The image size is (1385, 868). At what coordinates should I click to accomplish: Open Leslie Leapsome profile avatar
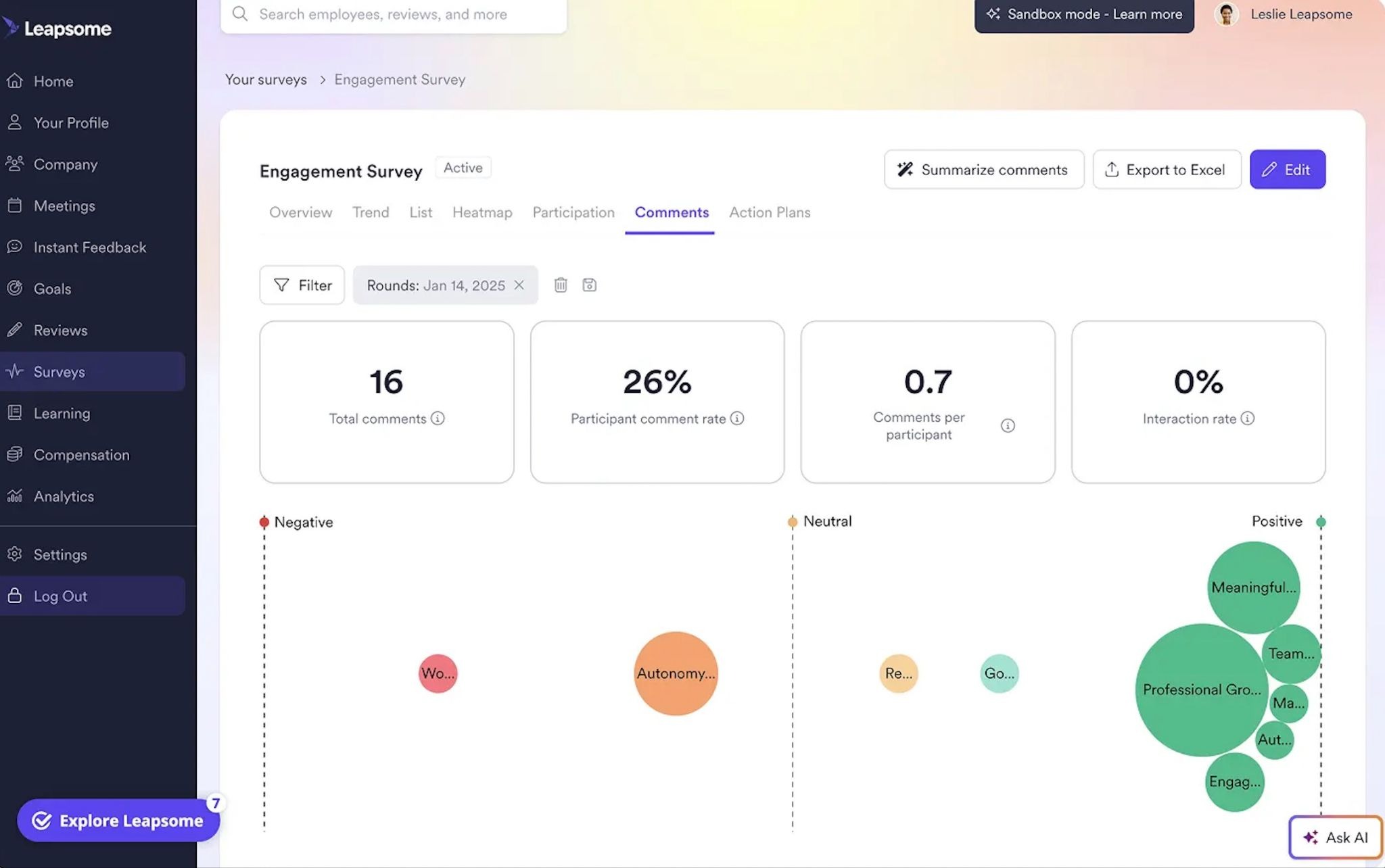tap(1226, 14)
